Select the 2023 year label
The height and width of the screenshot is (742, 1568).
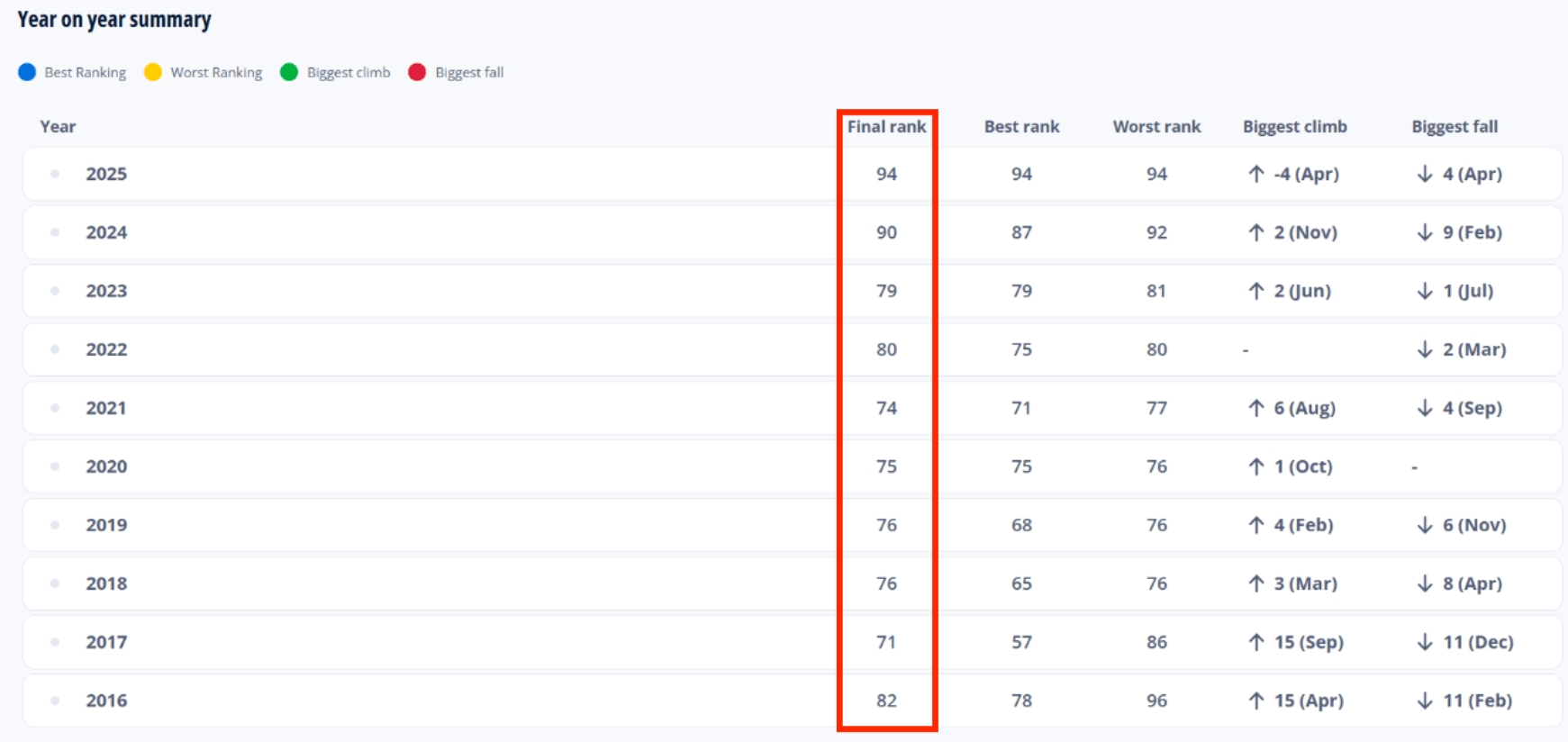106,291
